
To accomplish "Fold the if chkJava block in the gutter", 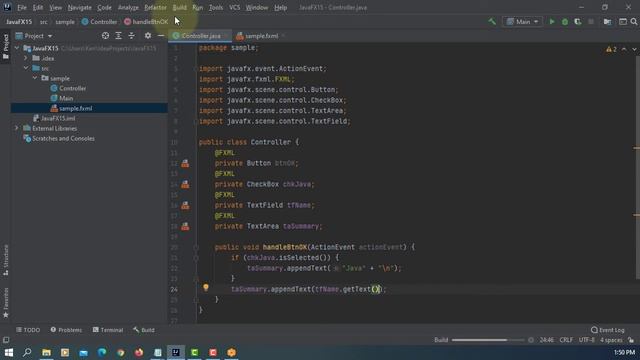I will (196, 258).
